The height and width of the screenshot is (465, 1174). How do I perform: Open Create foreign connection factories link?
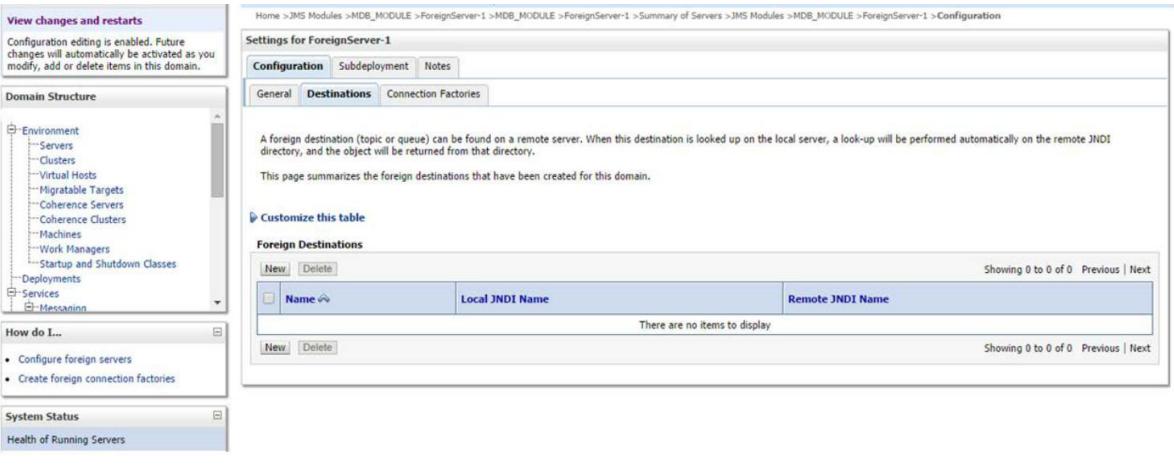pyautogui.click(x=97, y=379)
